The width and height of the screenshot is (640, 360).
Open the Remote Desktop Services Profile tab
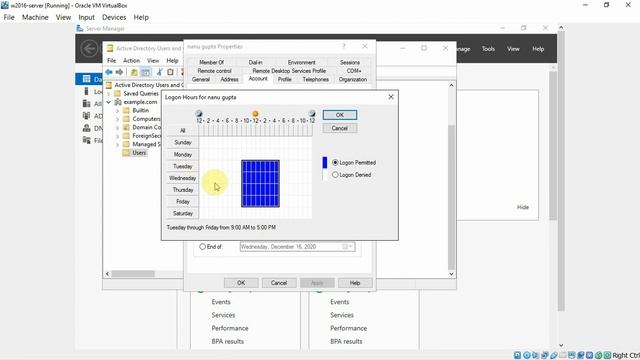289,71
